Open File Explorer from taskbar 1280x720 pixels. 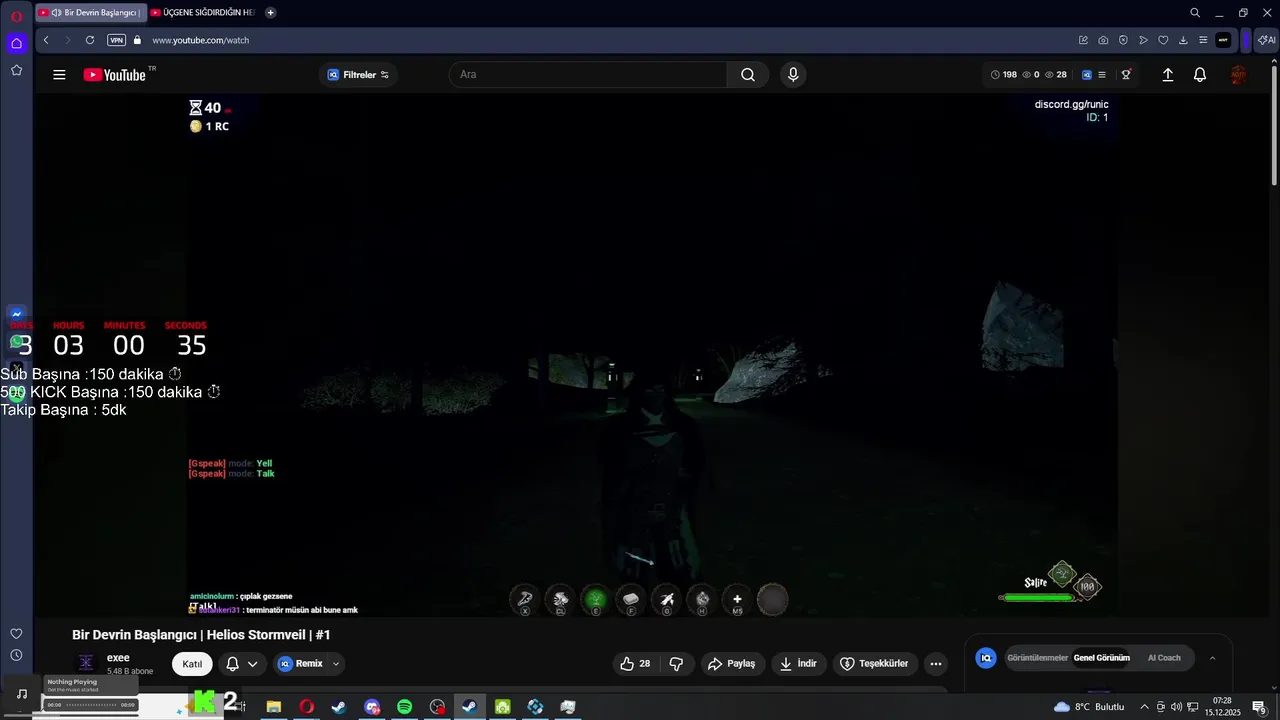[x=273, y=707]
